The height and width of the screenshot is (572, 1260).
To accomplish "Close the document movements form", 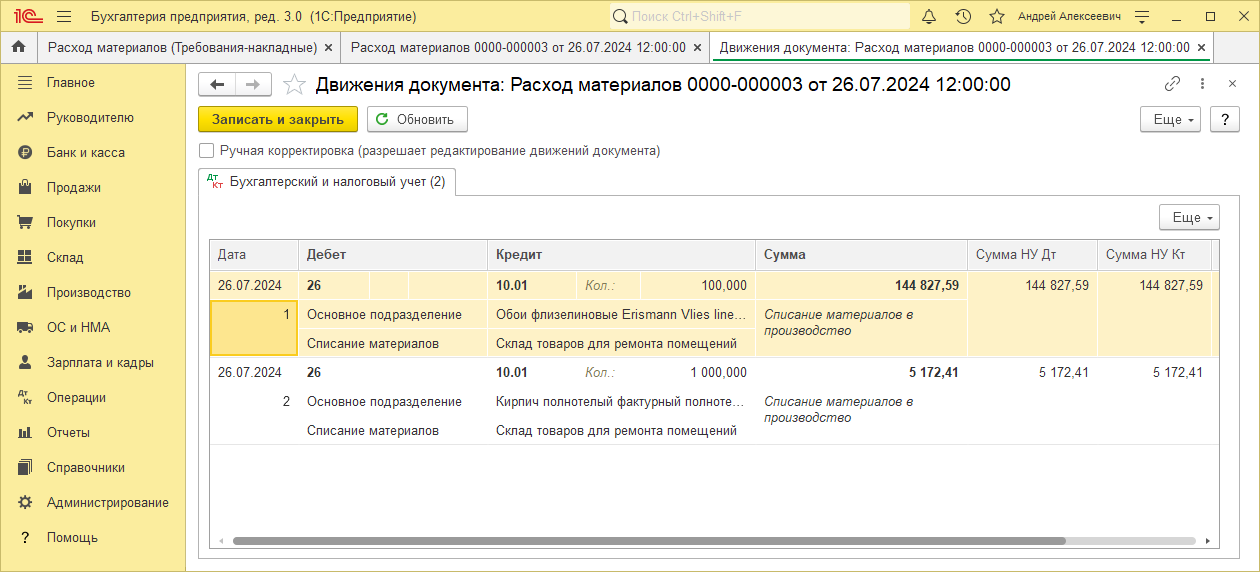I will coord(1232,85).
